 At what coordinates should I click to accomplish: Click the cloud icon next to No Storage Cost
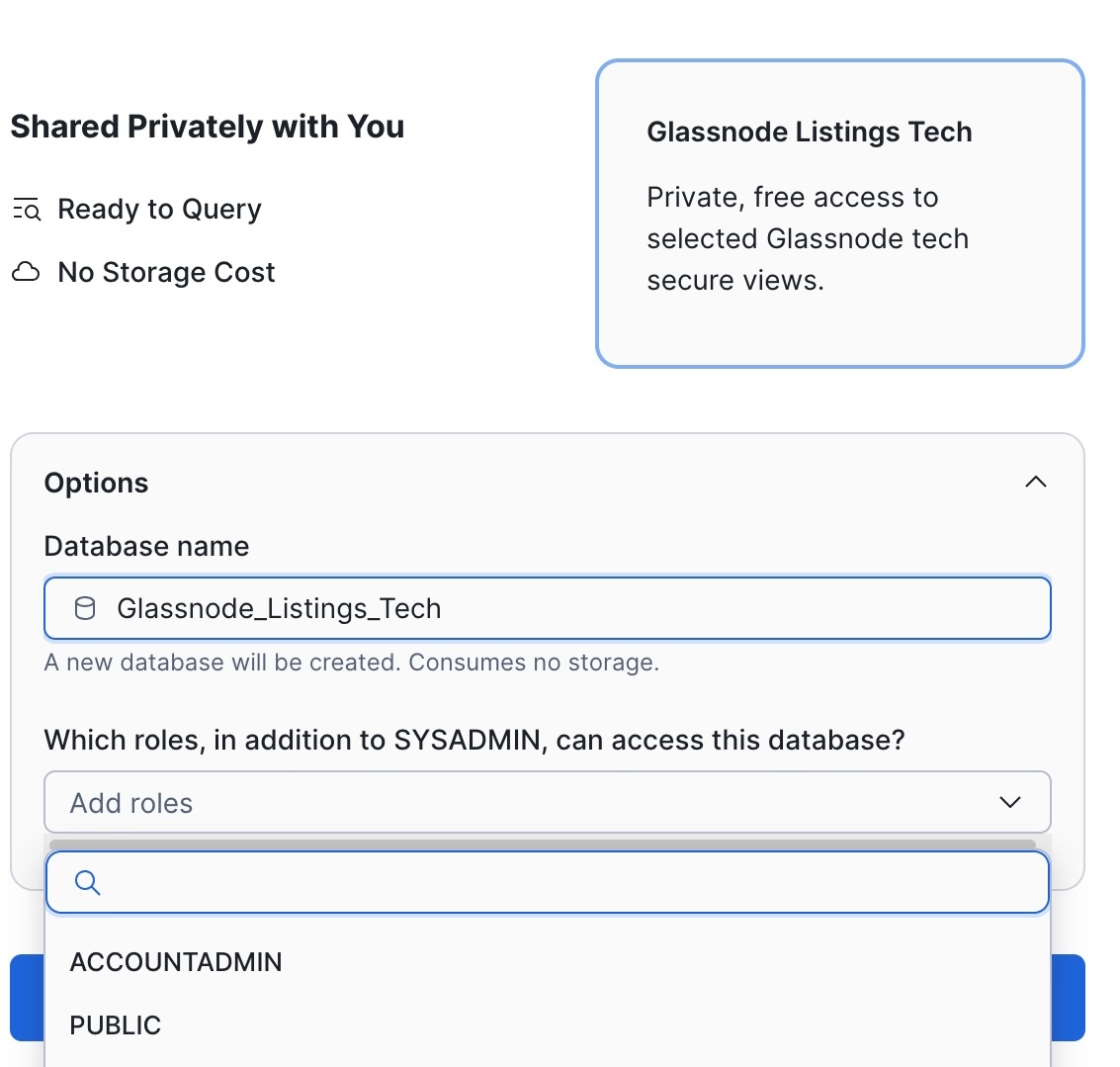point(25,271)
